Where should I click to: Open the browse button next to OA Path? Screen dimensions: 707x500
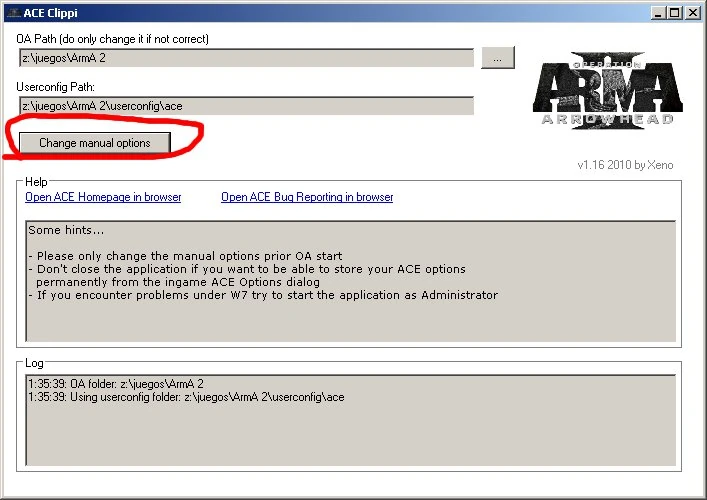click(498, 58)
